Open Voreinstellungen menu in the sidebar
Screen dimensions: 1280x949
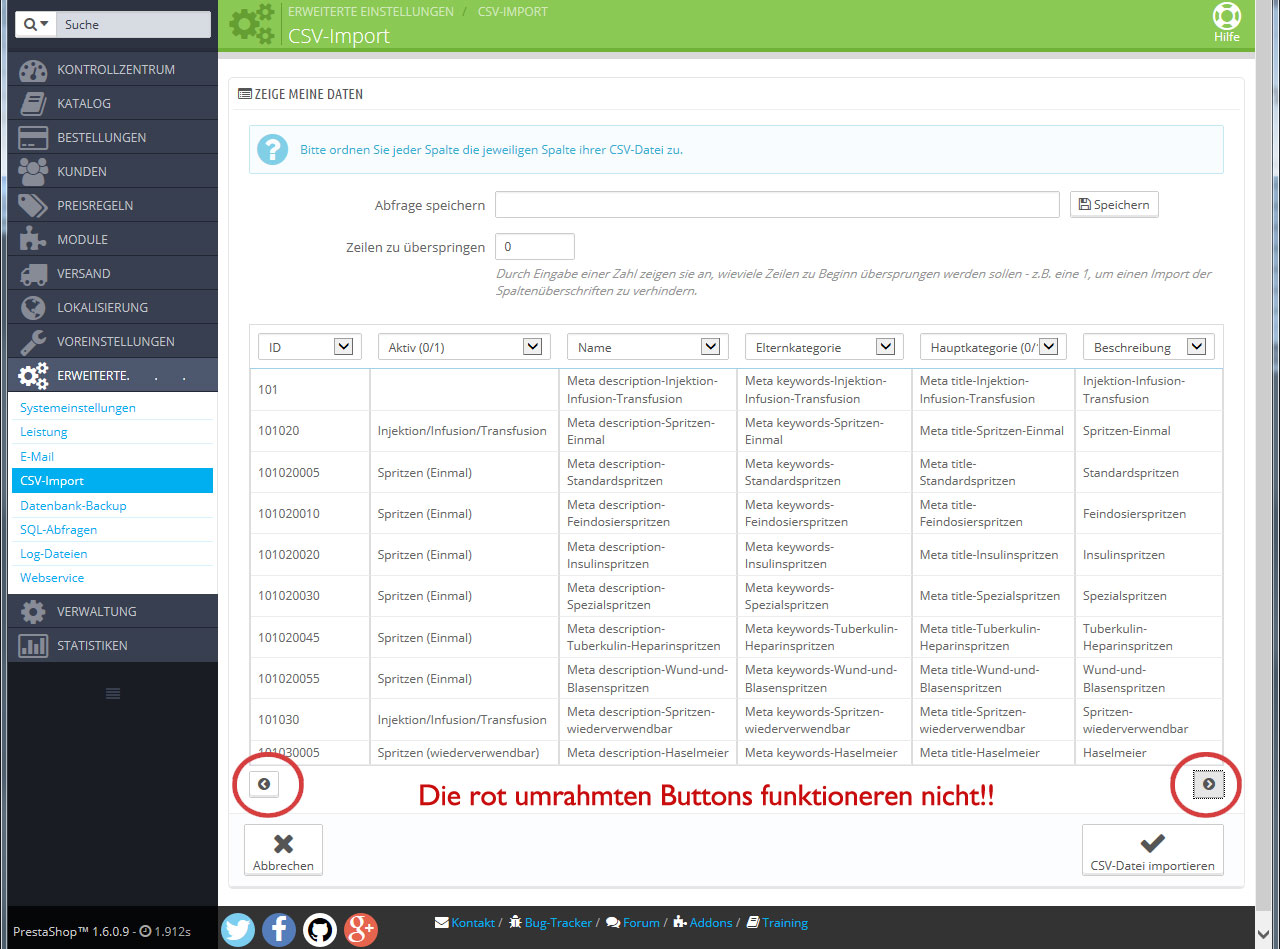click(113, 341)
